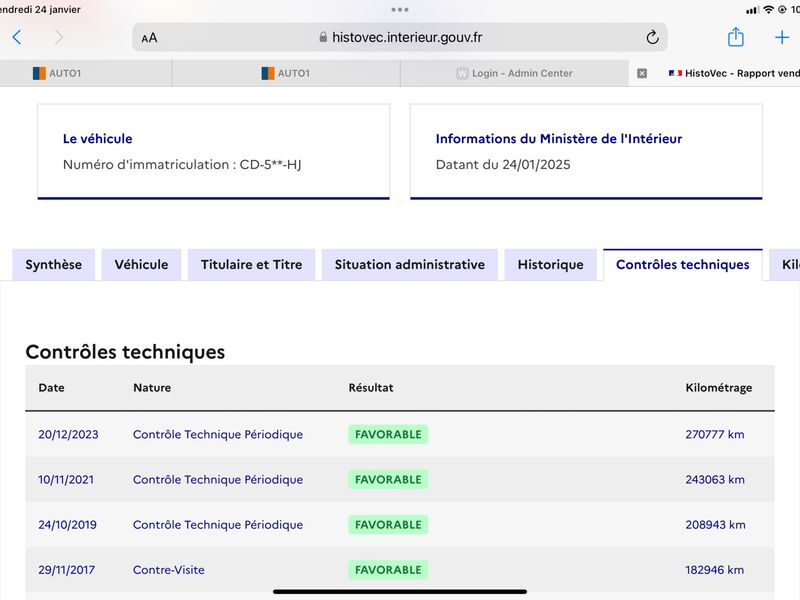The width and height of the screenshot is (800, 600).
Task: Click FAVORABLE badge in the 29/11/2017 row
Action: [388, 570]
